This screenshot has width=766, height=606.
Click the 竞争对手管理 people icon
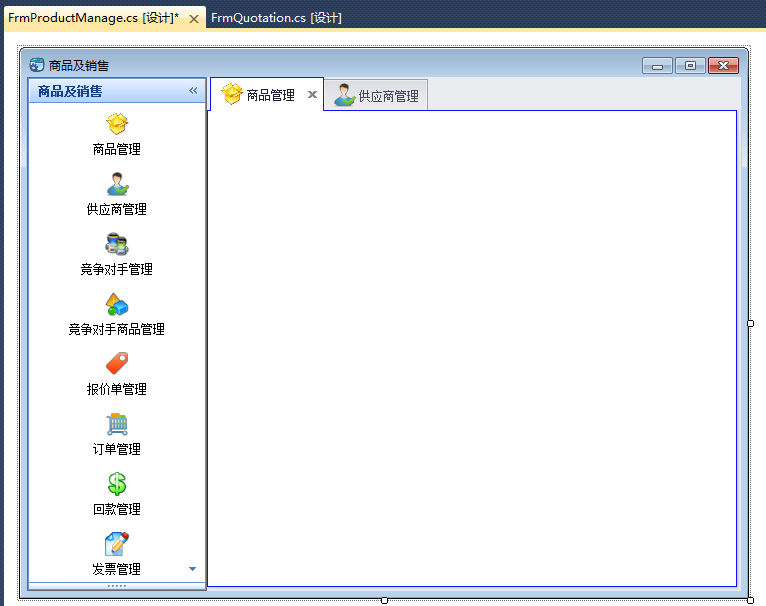pyautogui.click(x=117, y=244)
